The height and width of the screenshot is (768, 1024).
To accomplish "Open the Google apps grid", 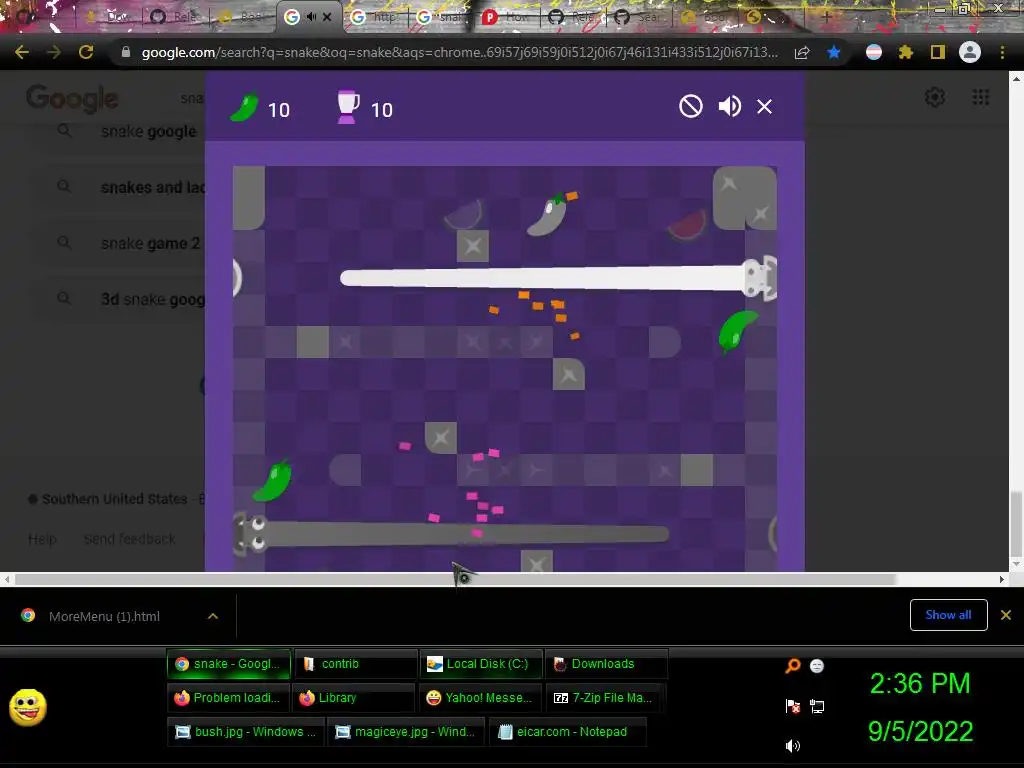I will pyautogui.click(x=980, y=98).
